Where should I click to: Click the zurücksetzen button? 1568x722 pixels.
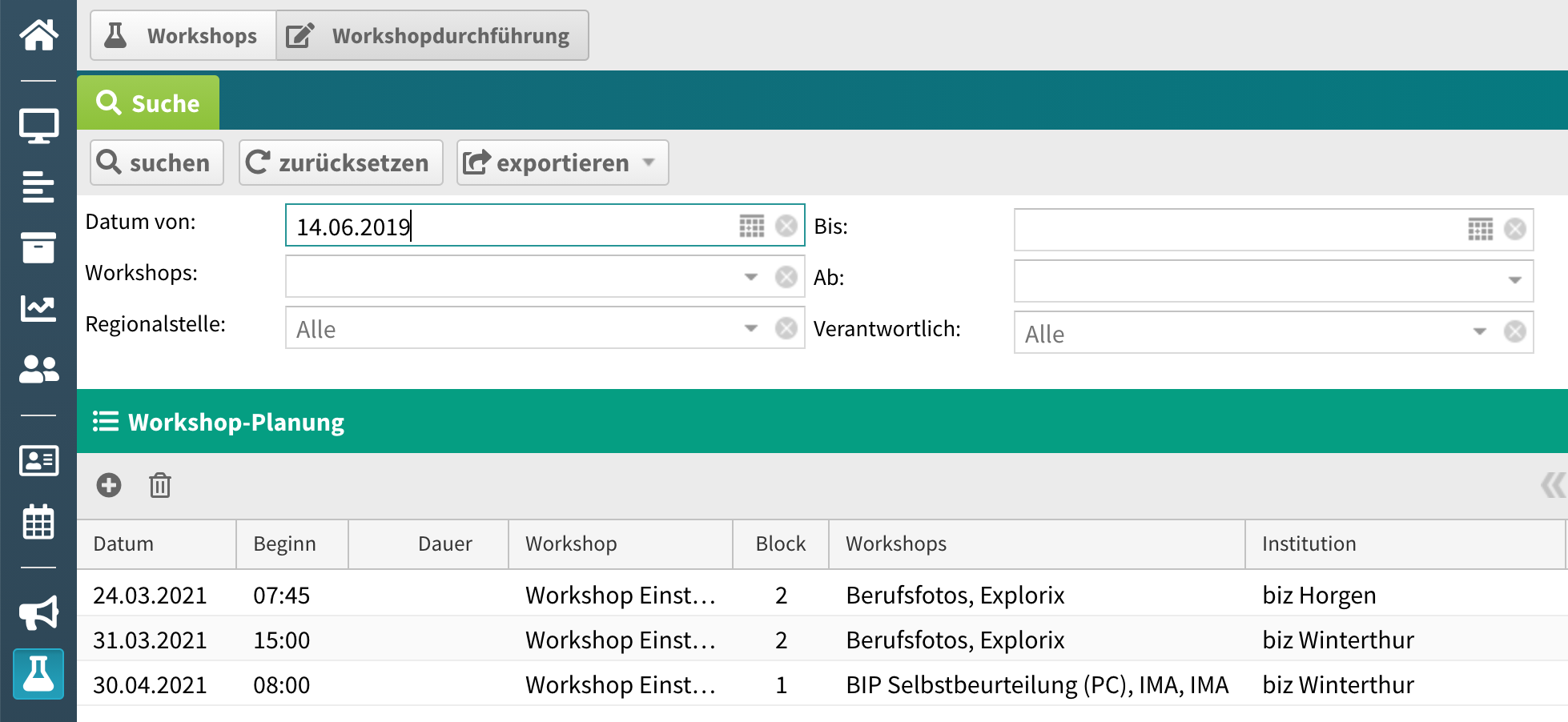(341, 162)
